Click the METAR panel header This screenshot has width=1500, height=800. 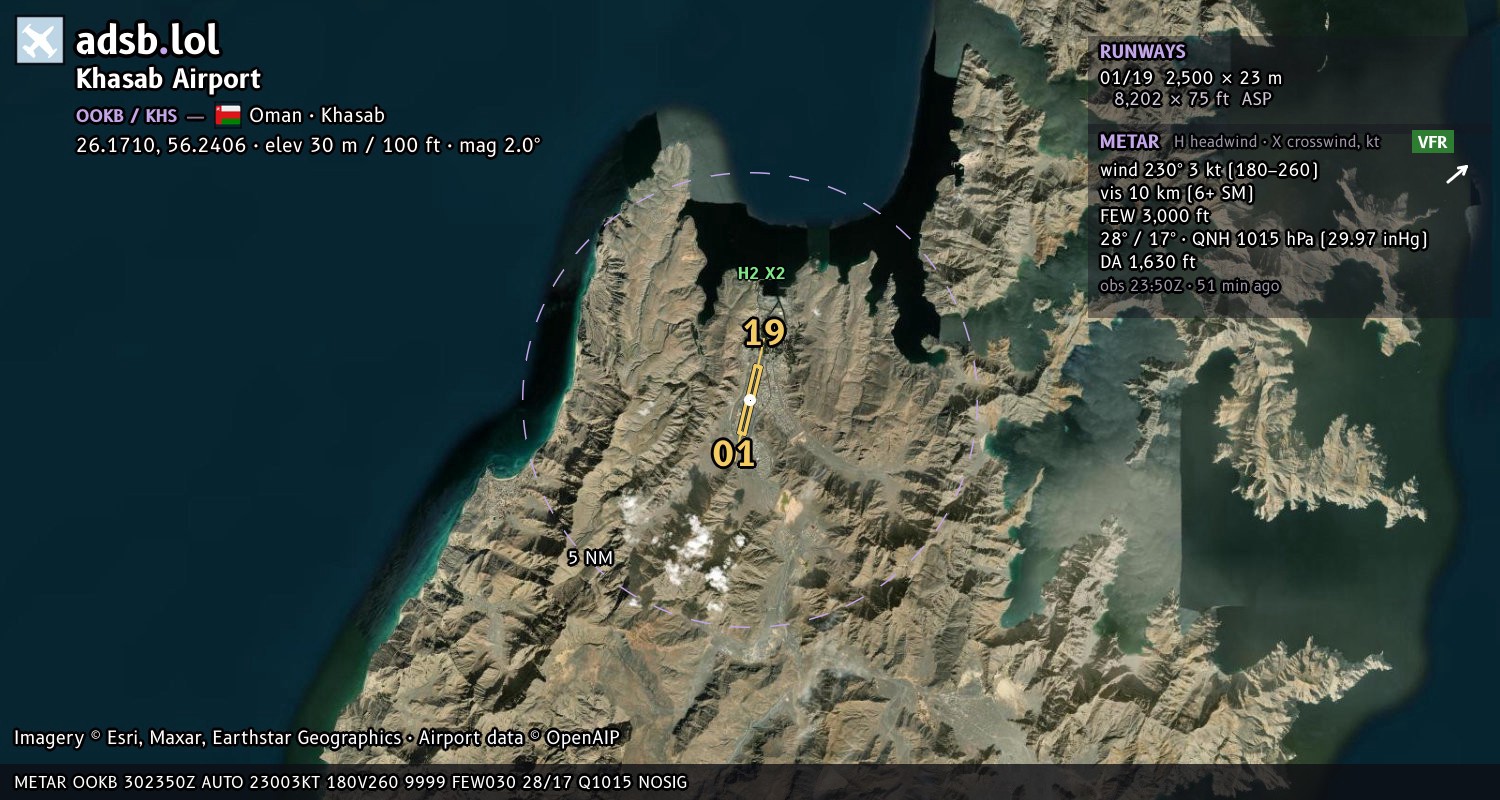point(1129,142)
